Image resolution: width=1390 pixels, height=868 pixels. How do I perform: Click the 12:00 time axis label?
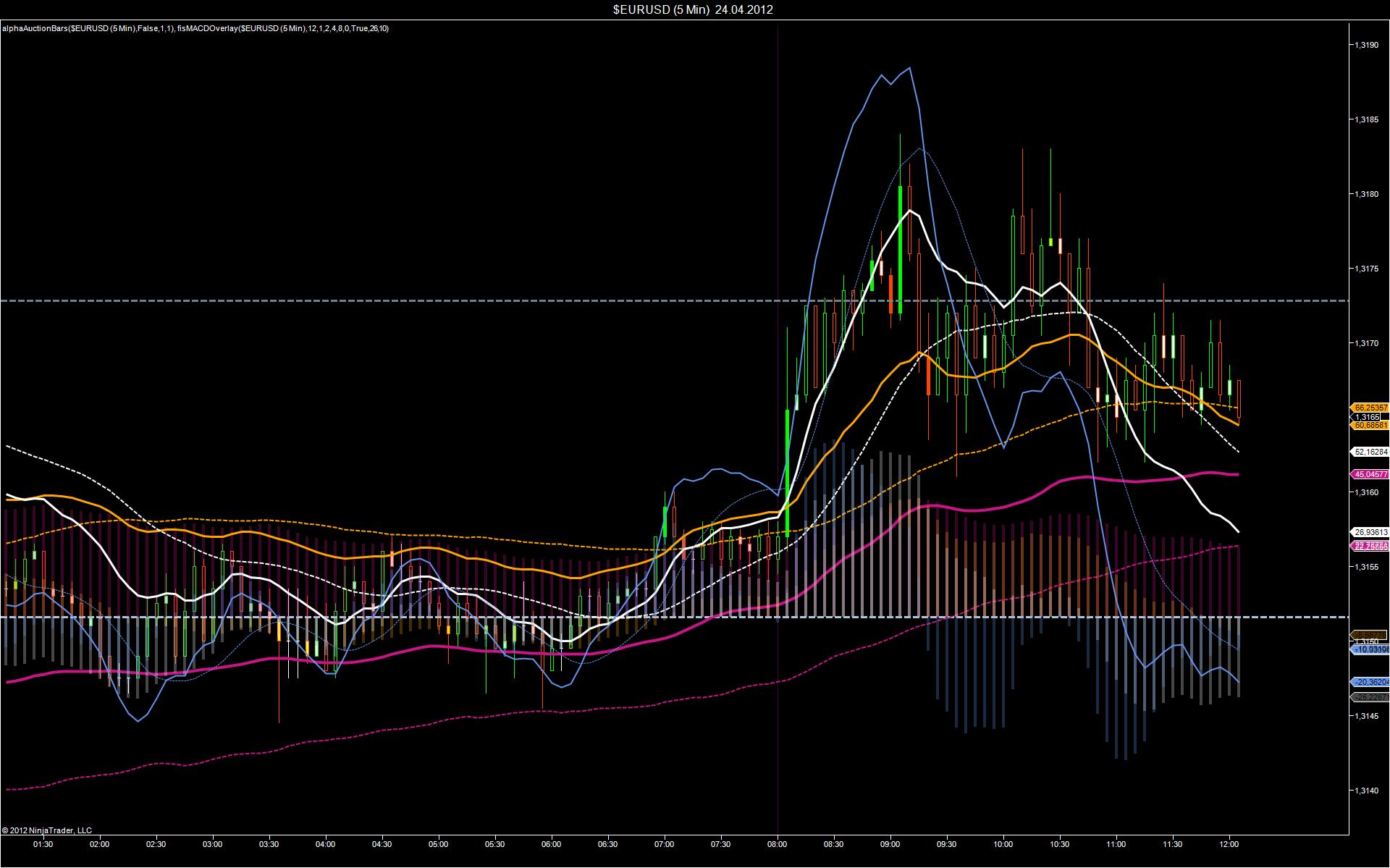1229,844
